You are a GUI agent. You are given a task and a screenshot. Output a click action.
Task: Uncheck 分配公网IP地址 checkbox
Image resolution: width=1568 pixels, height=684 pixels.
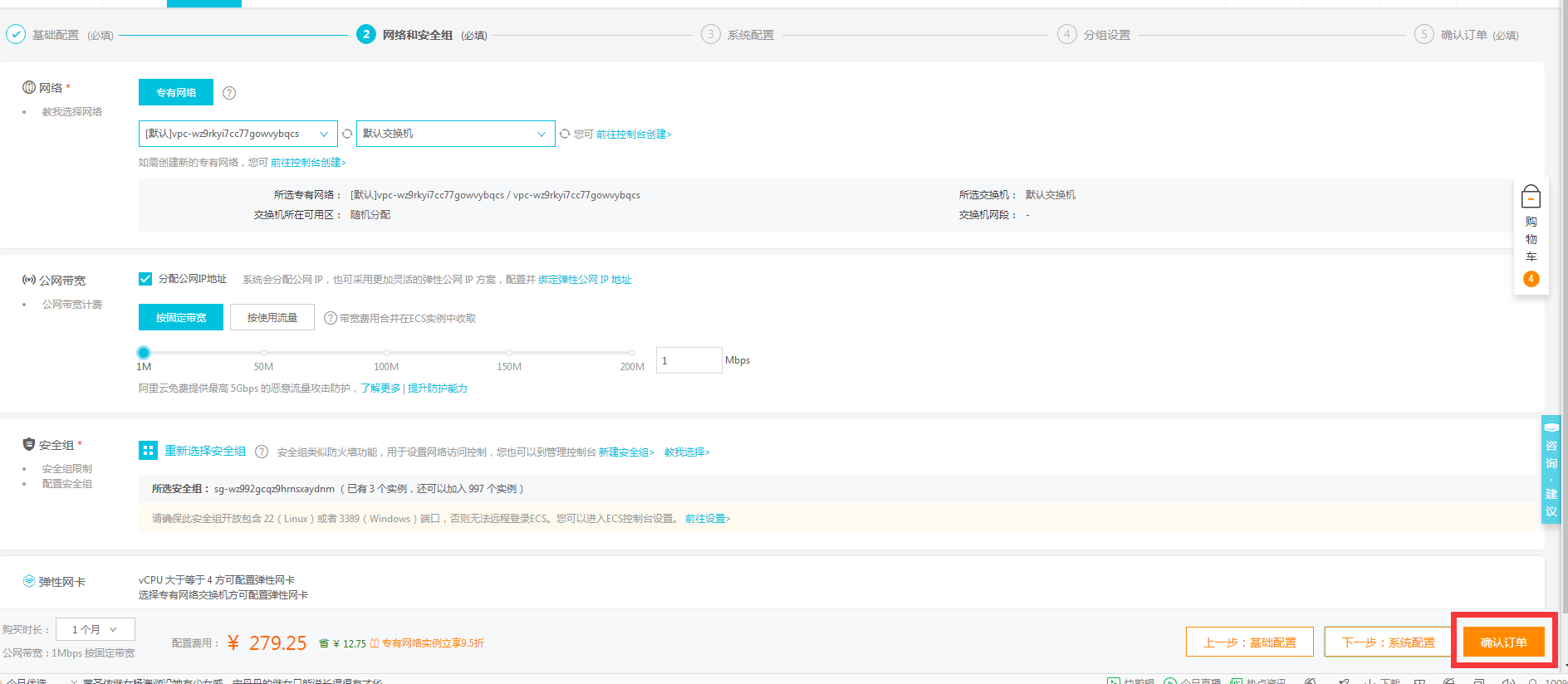145,279
